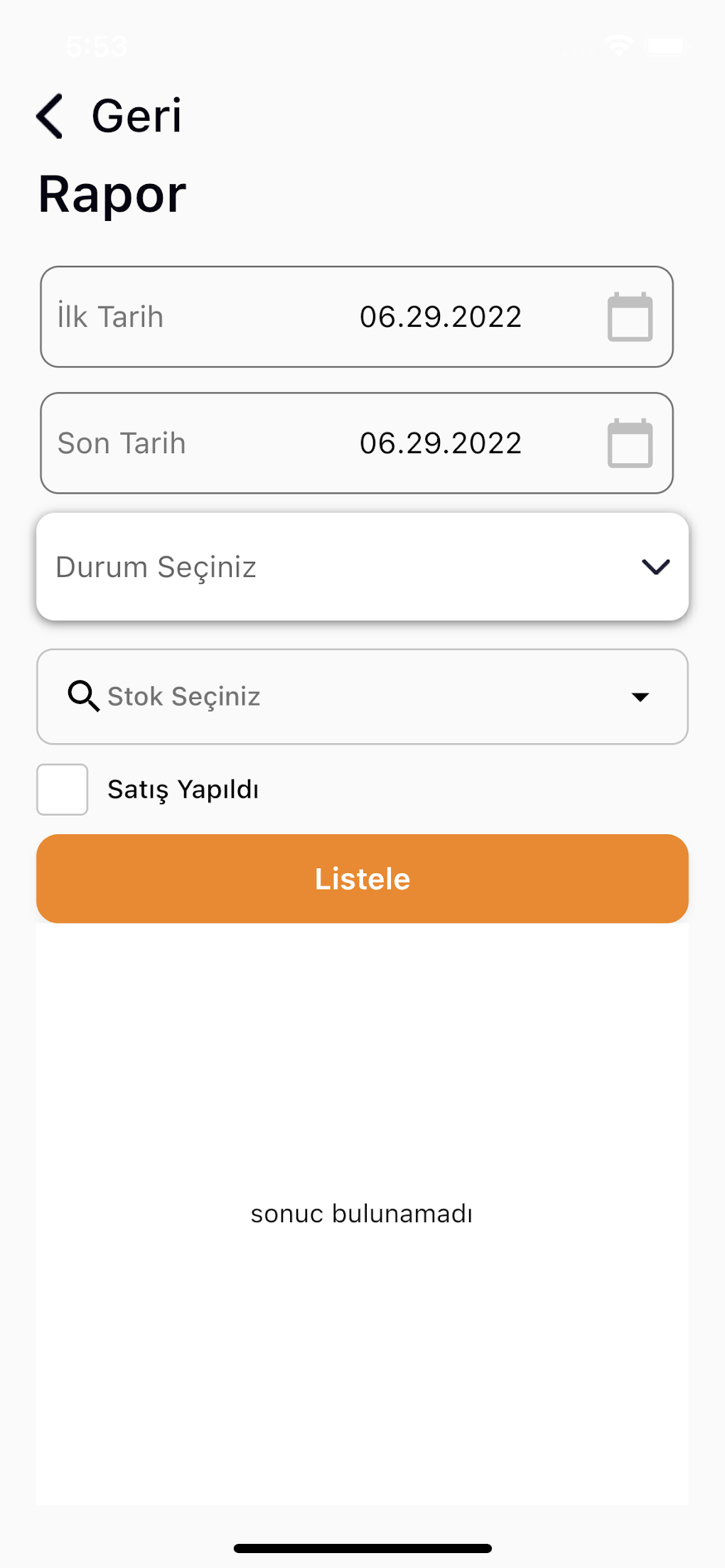Click the search magnifier in Stok field
This screenshot has height=1568, width=725.
pos(83,696)
